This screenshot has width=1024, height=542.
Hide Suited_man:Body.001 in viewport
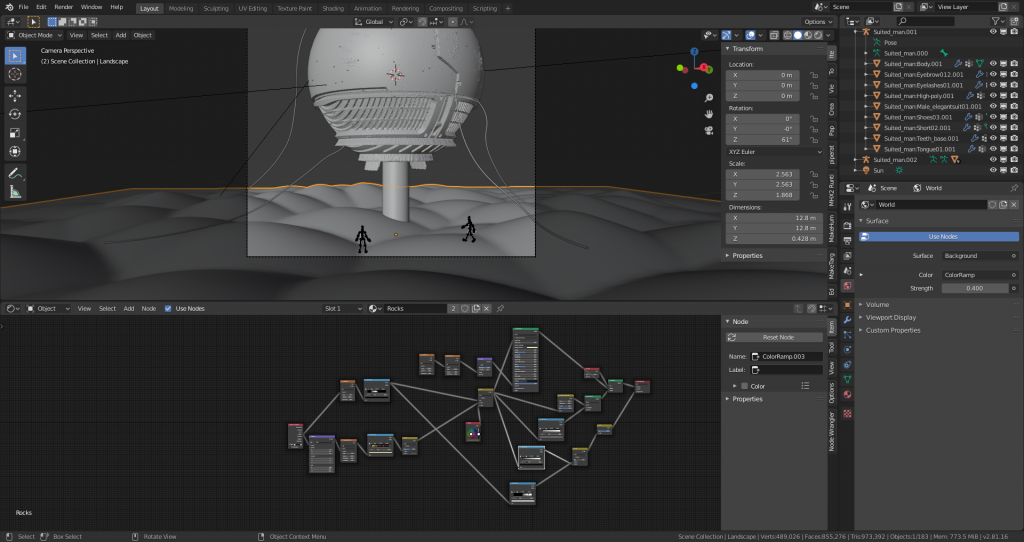pyautogui.click(x=993, y=63)
